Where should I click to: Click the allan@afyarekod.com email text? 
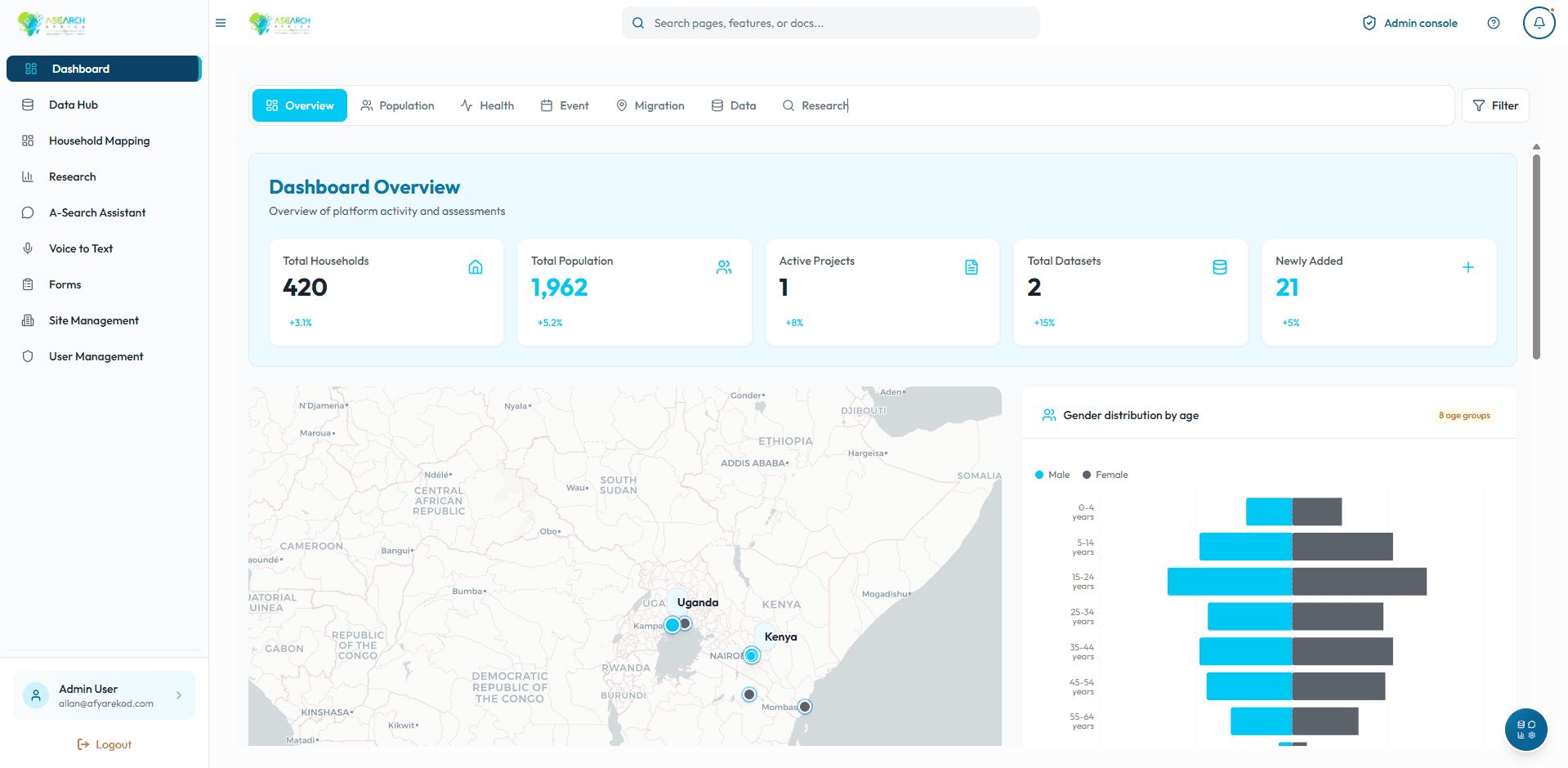(106, 703)
